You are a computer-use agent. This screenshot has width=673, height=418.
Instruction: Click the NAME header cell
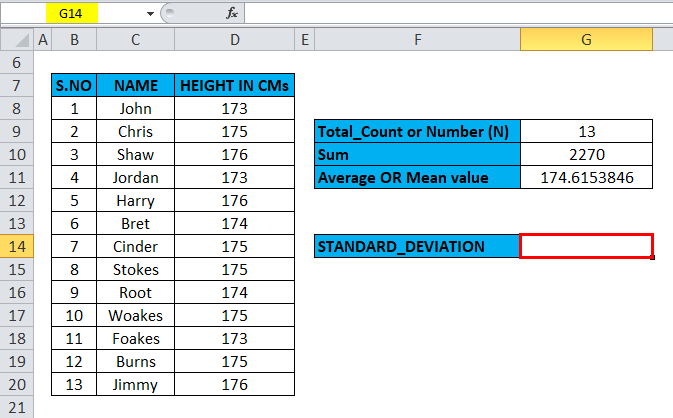136,85
